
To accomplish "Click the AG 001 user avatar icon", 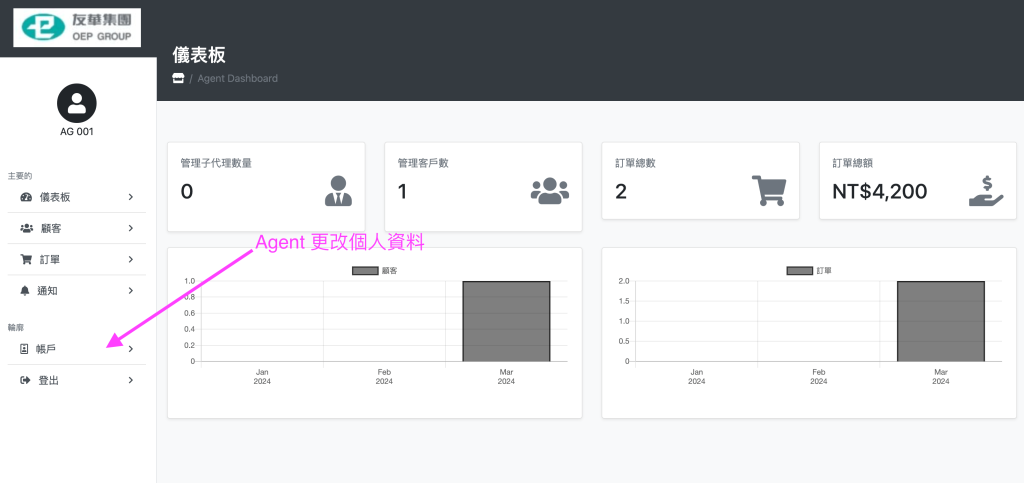I will (x=77, y=103).
